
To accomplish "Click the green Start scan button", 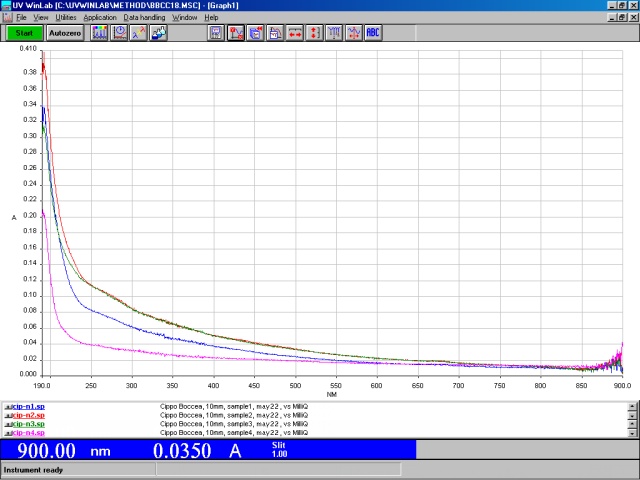I will (24, 33).
